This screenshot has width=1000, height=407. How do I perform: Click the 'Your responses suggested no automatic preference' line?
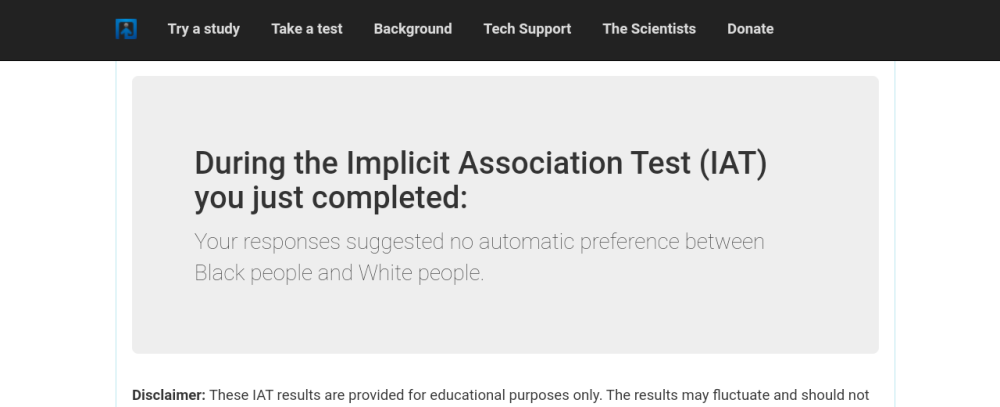pos(479,242)
